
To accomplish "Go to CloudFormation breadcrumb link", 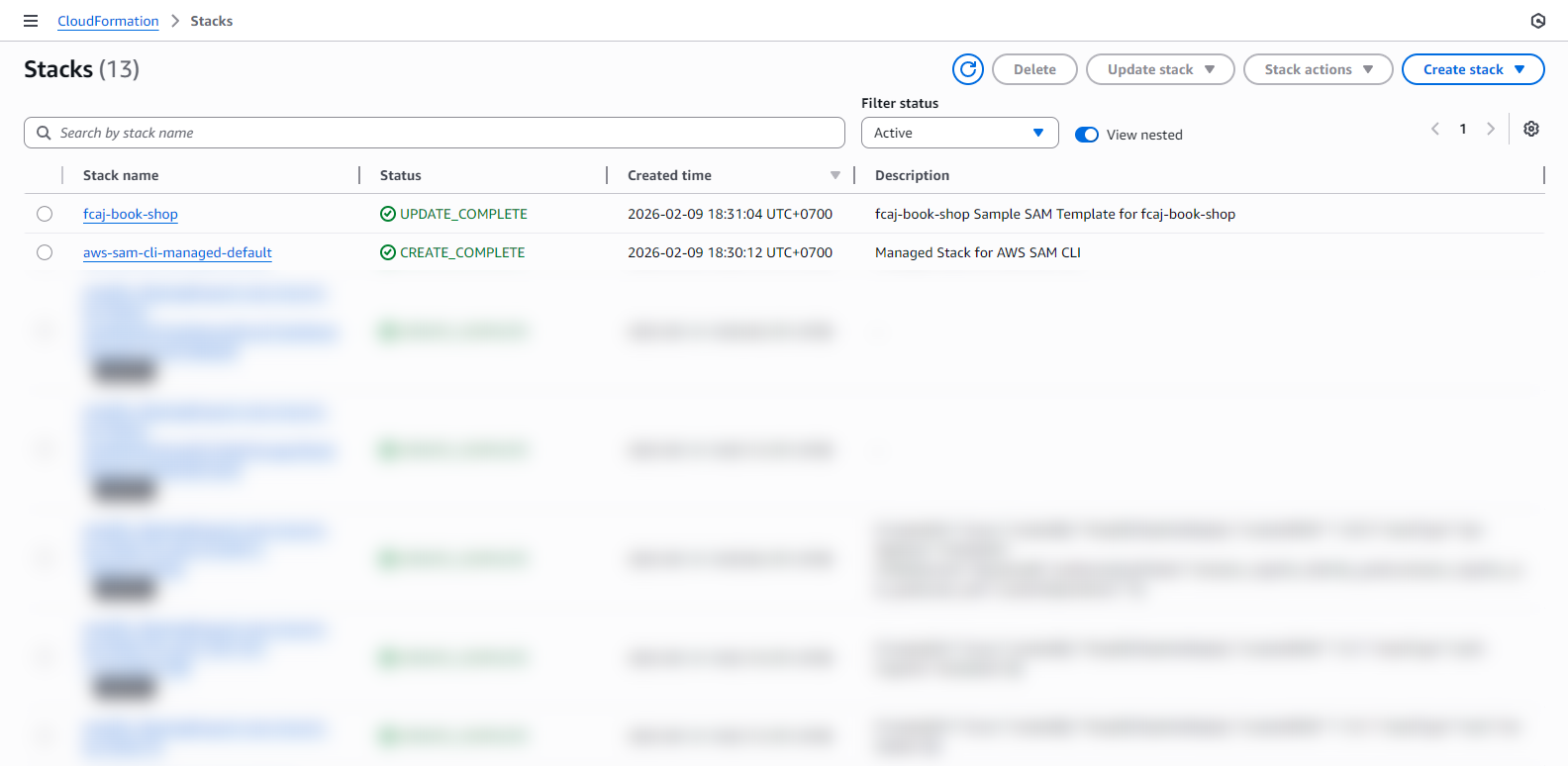I will [108, 21].
